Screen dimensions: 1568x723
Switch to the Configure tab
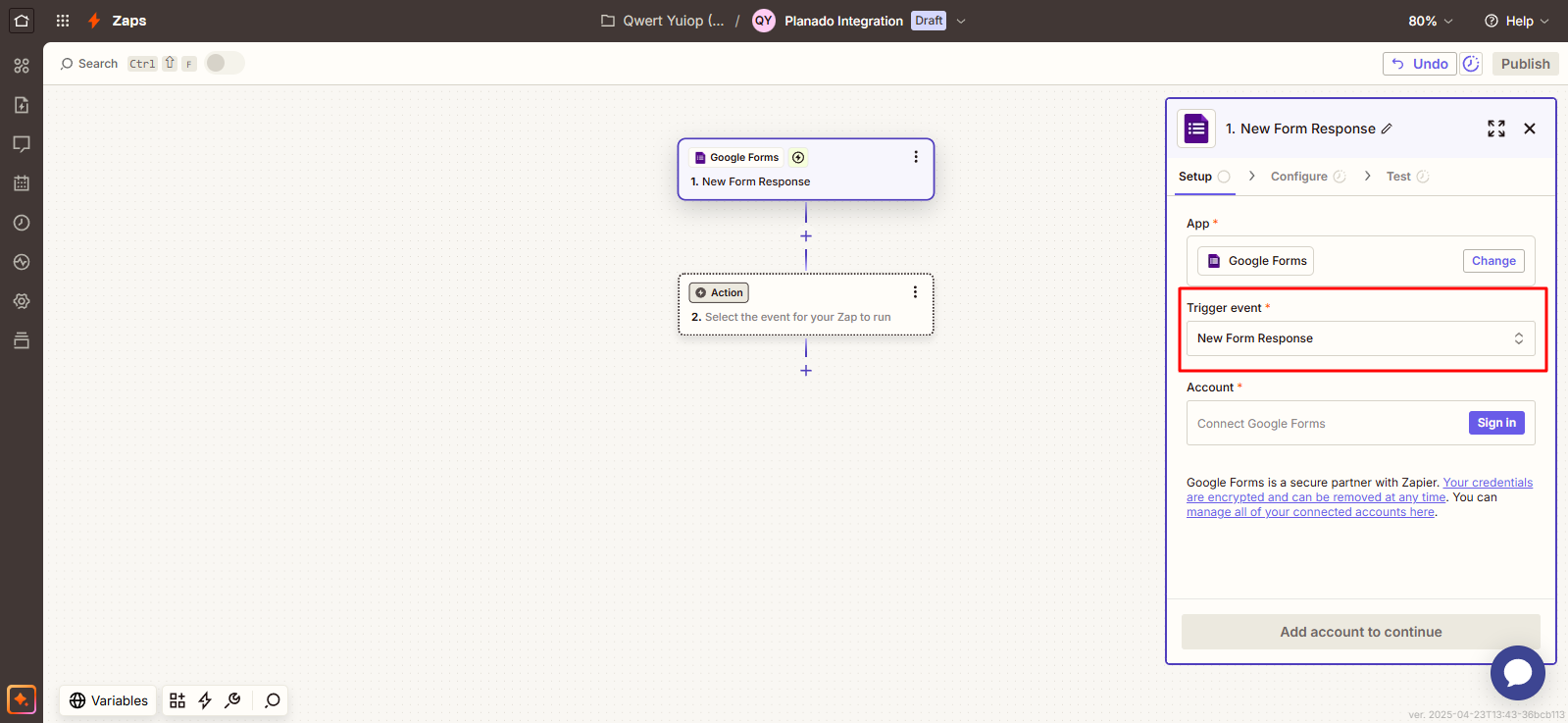(1308, 177)
